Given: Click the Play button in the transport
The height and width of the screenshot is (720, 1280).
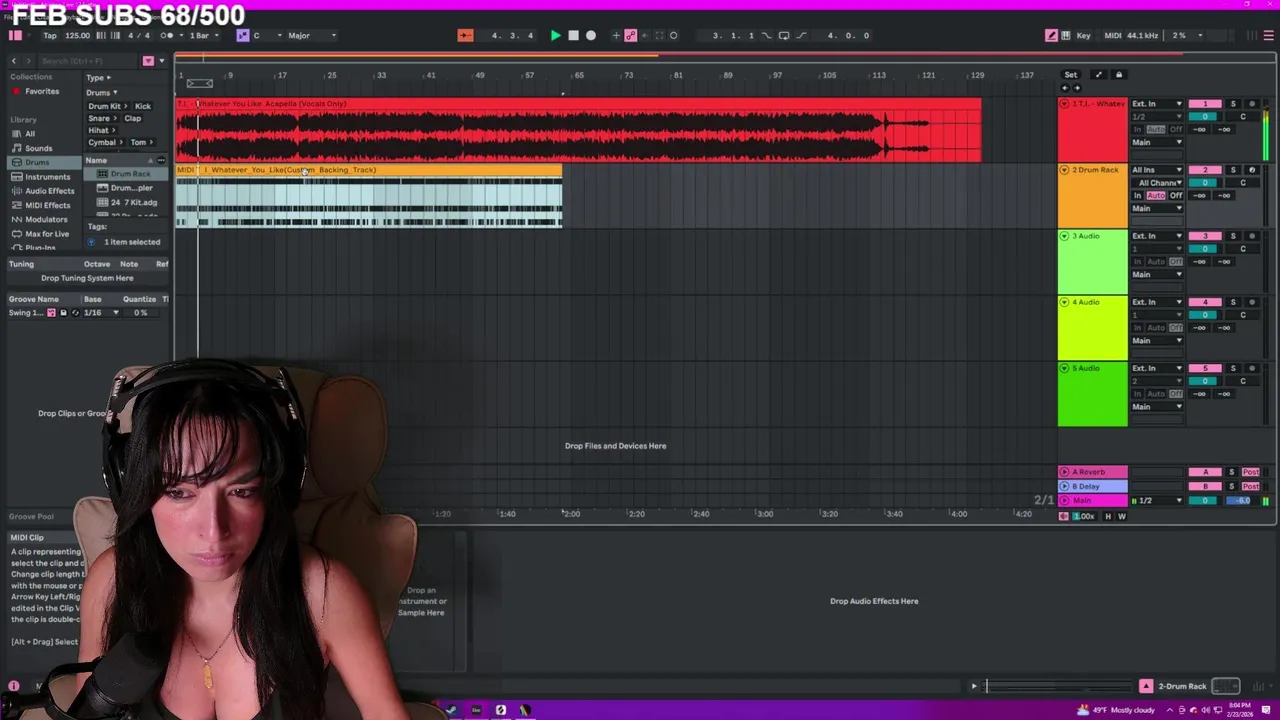Looking at the screenshot, I should tap(555, 36).
